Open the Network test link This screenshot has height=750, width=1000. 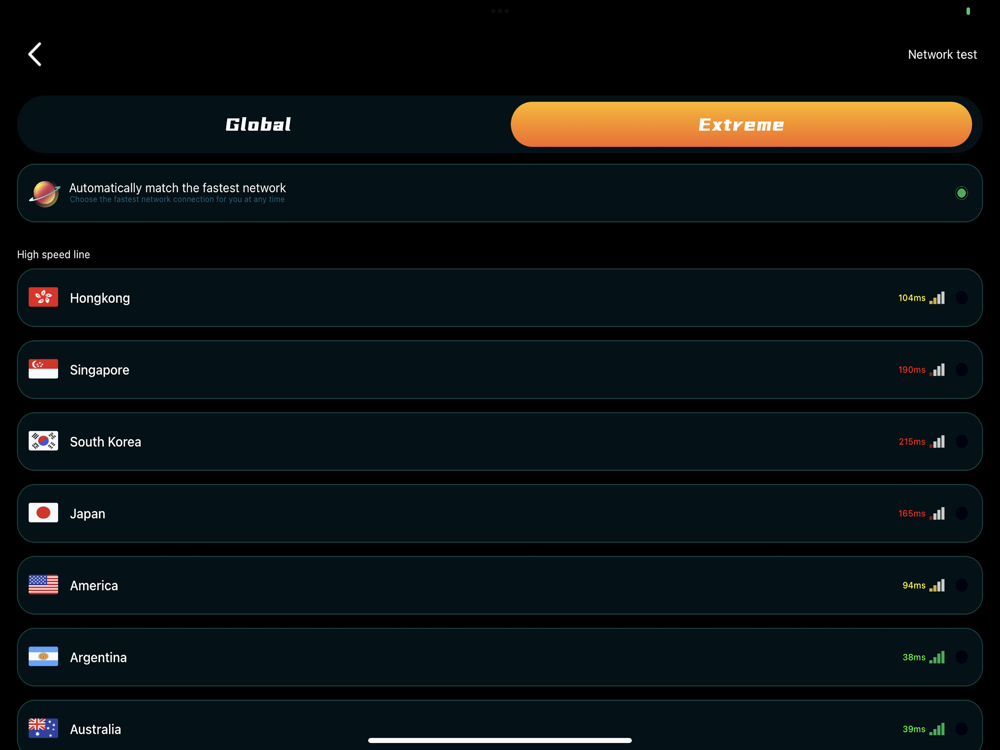942,55
